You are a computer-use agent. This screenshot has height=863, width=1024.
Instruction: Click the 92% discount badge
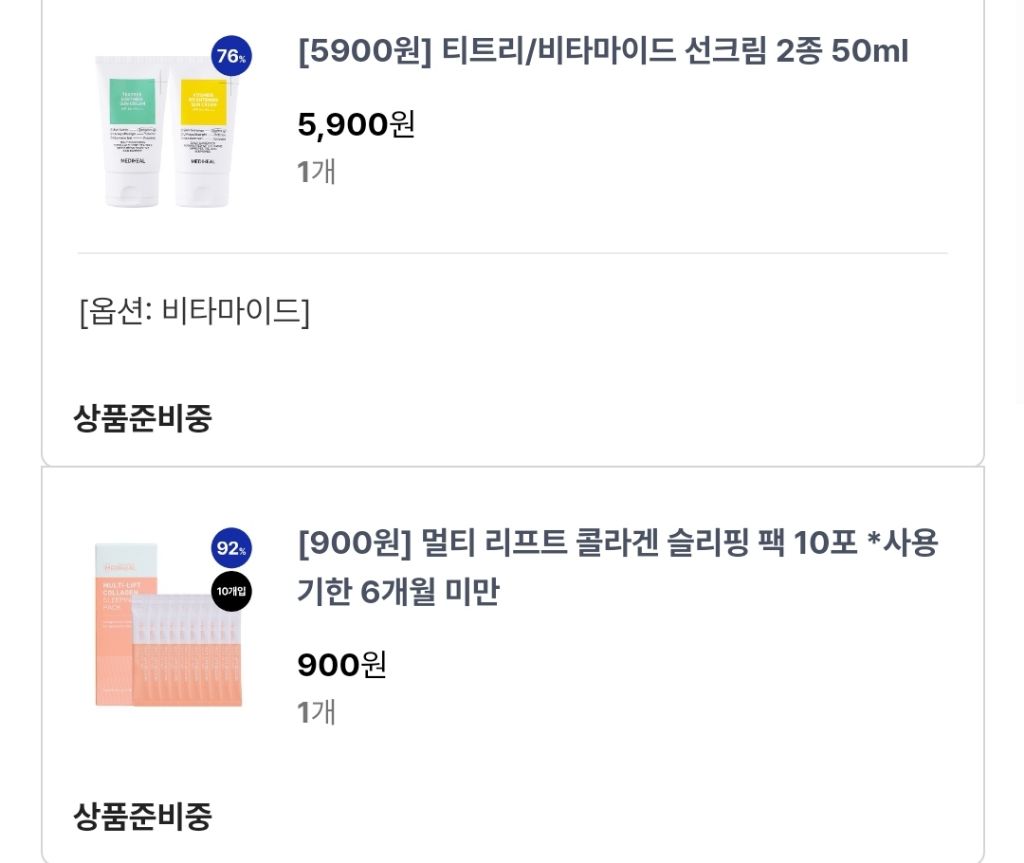tap(232, 549)
